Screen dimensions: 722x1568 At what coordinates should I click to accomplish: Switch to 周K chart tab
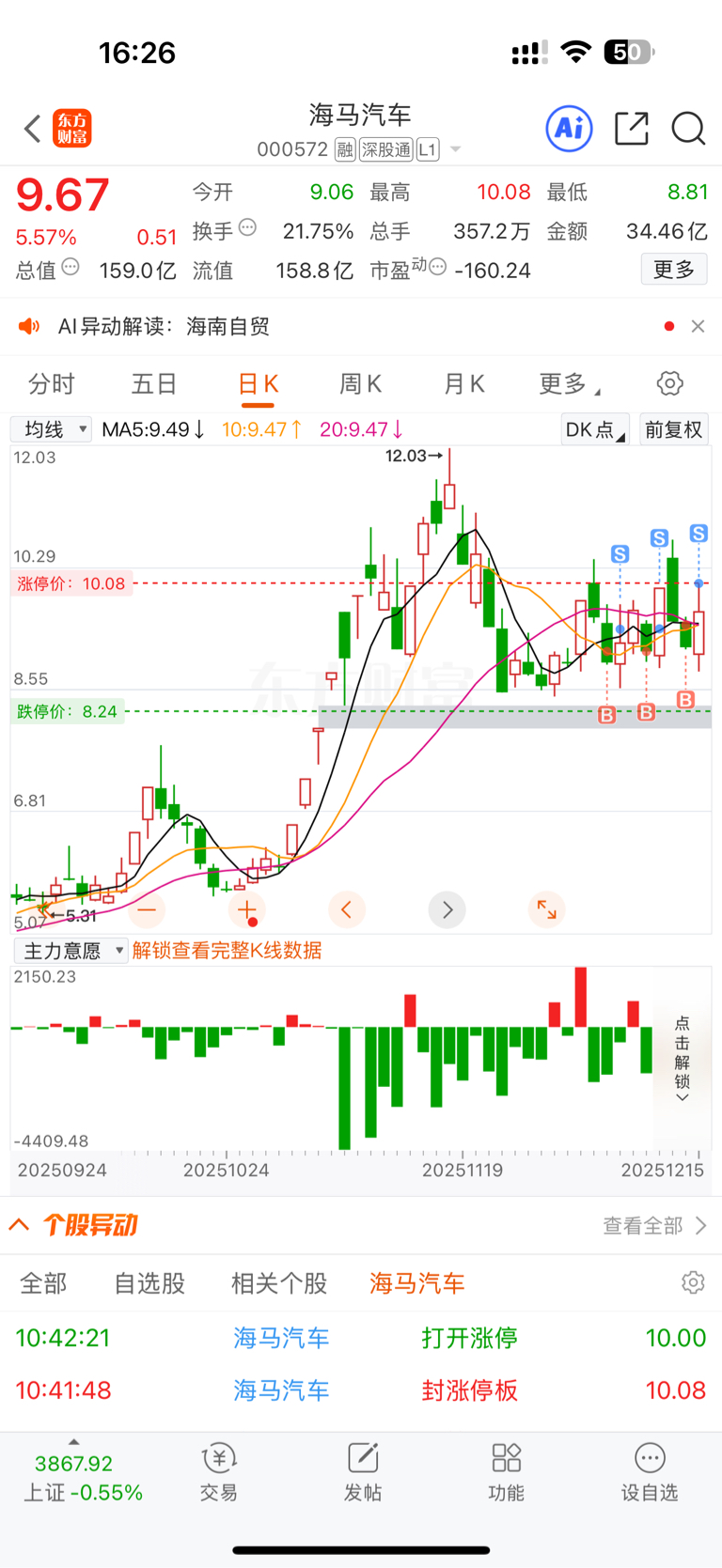pyautogui.click(x=360, y=383)
